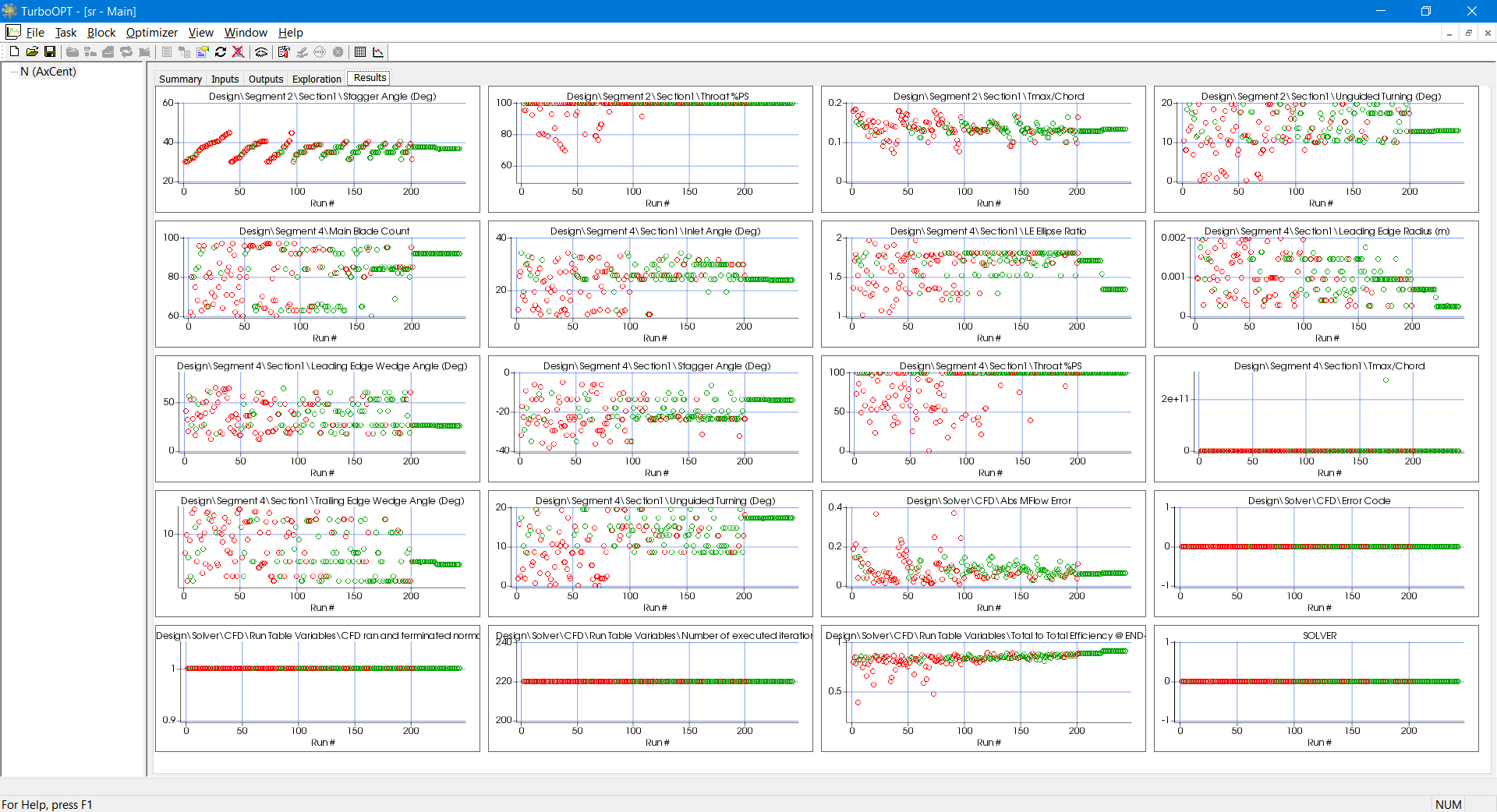The image size is (1497, 812).
Task: Open the Block menu
Action: click(101, 33)
